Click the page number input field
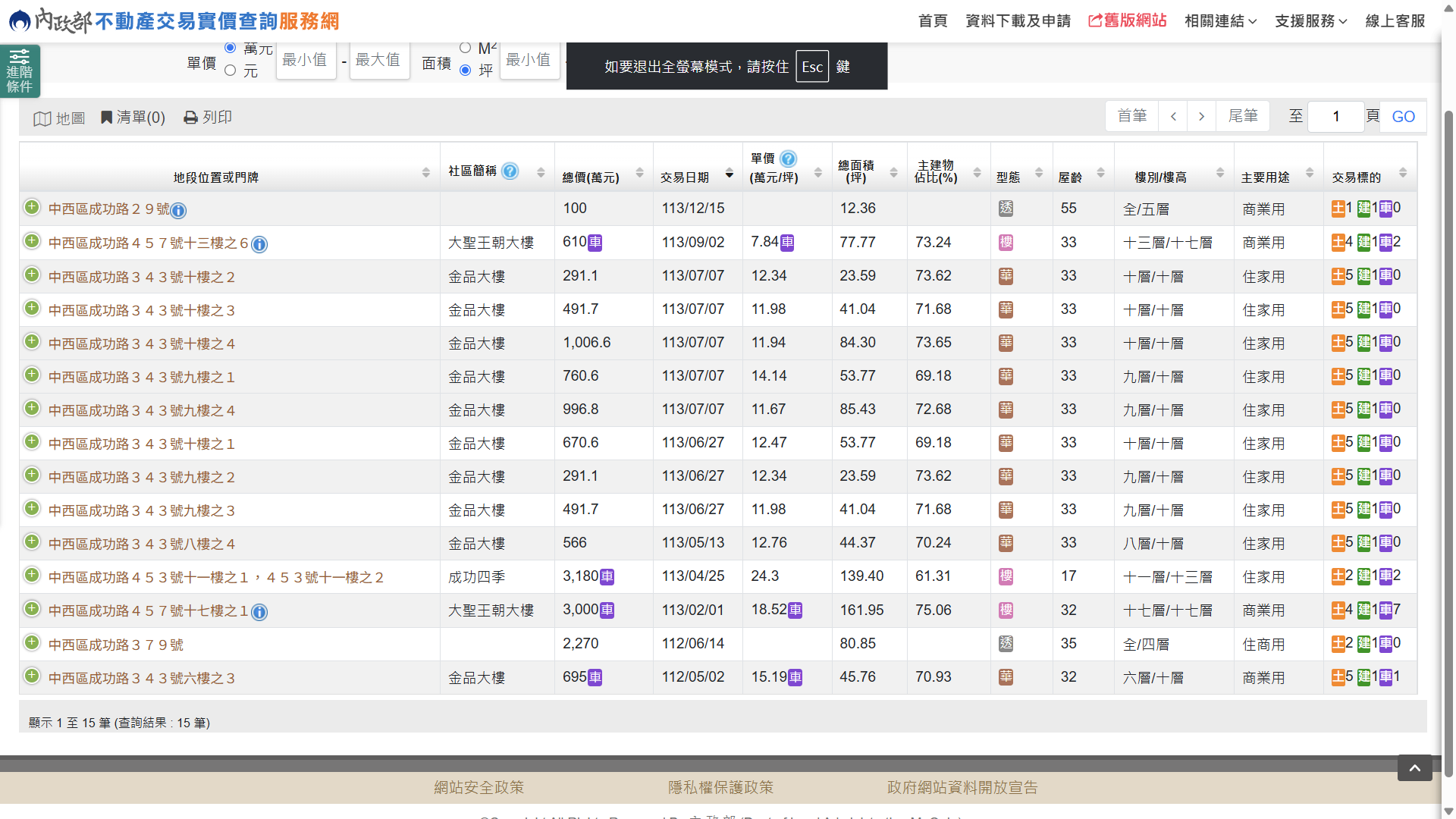Image resolution: width=1456 pixels, height=819 pixels. coord(1335,117)
